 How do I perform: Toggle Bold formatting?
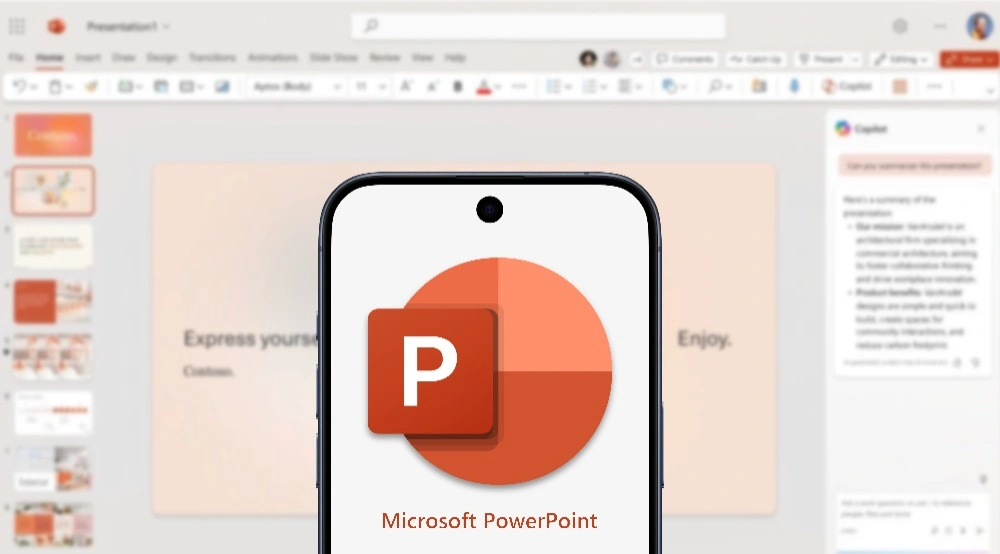coord(457,86)
